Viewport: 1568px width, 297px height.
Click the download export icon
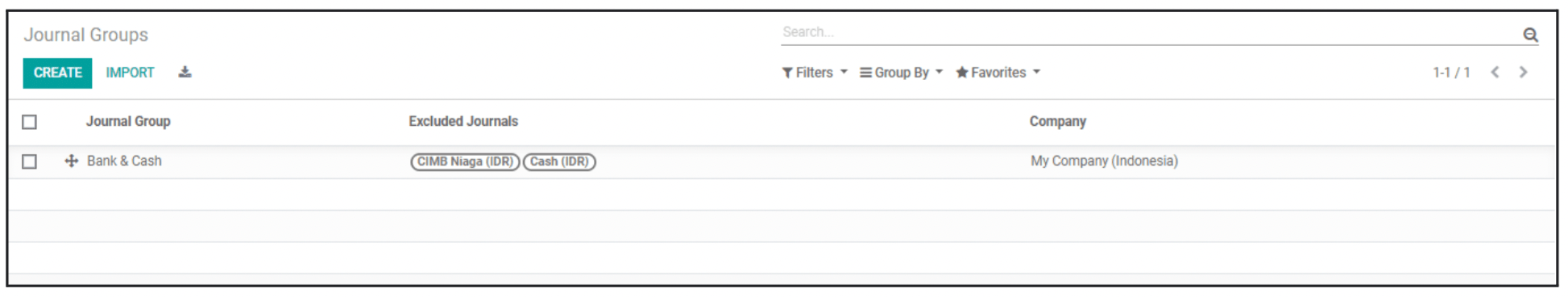(185, 73)
